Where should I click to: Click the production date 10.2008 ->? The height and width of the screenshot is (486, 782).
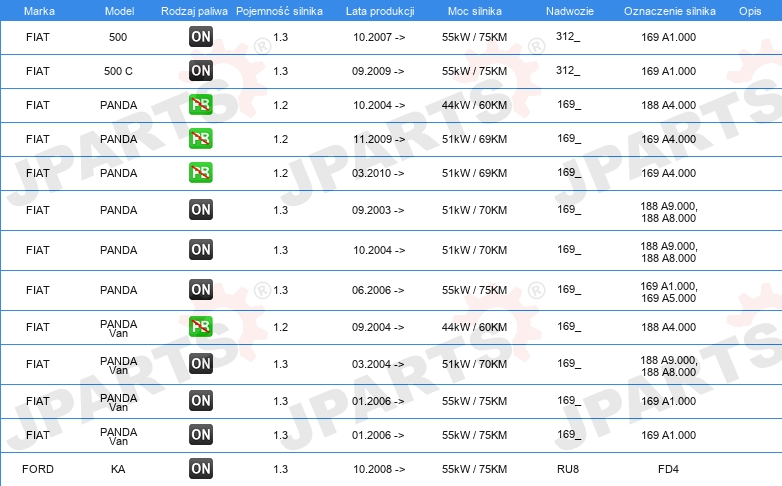coord(379,469)
